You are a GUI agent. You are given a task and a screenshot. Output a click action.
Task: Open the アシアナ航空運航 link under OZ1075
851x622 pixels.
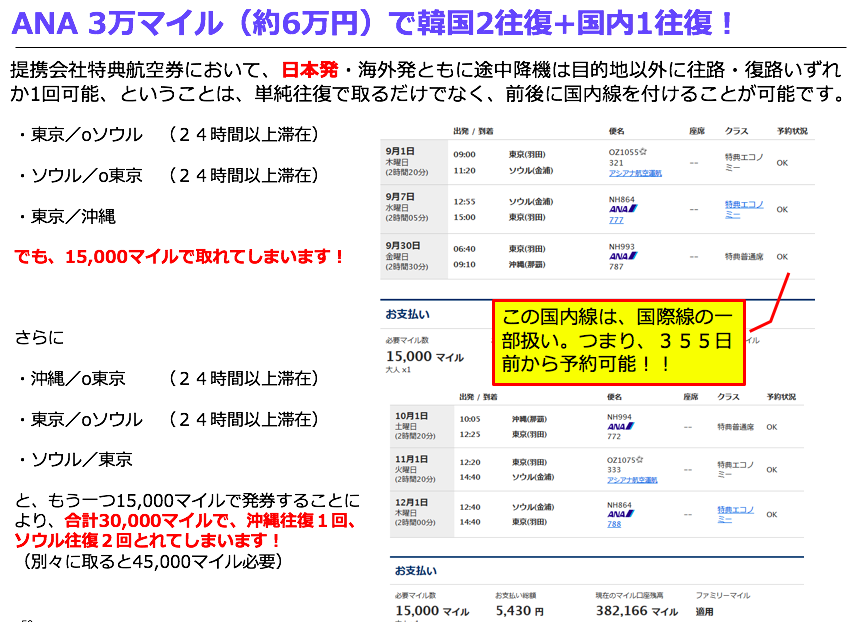(632, 480)
